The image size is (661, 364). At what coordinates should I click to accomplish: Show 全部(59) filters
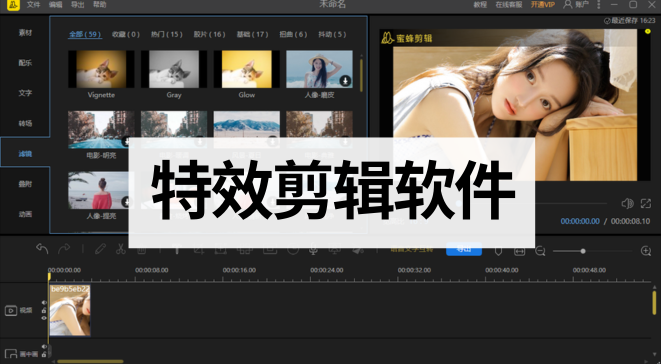pos(85,34)
